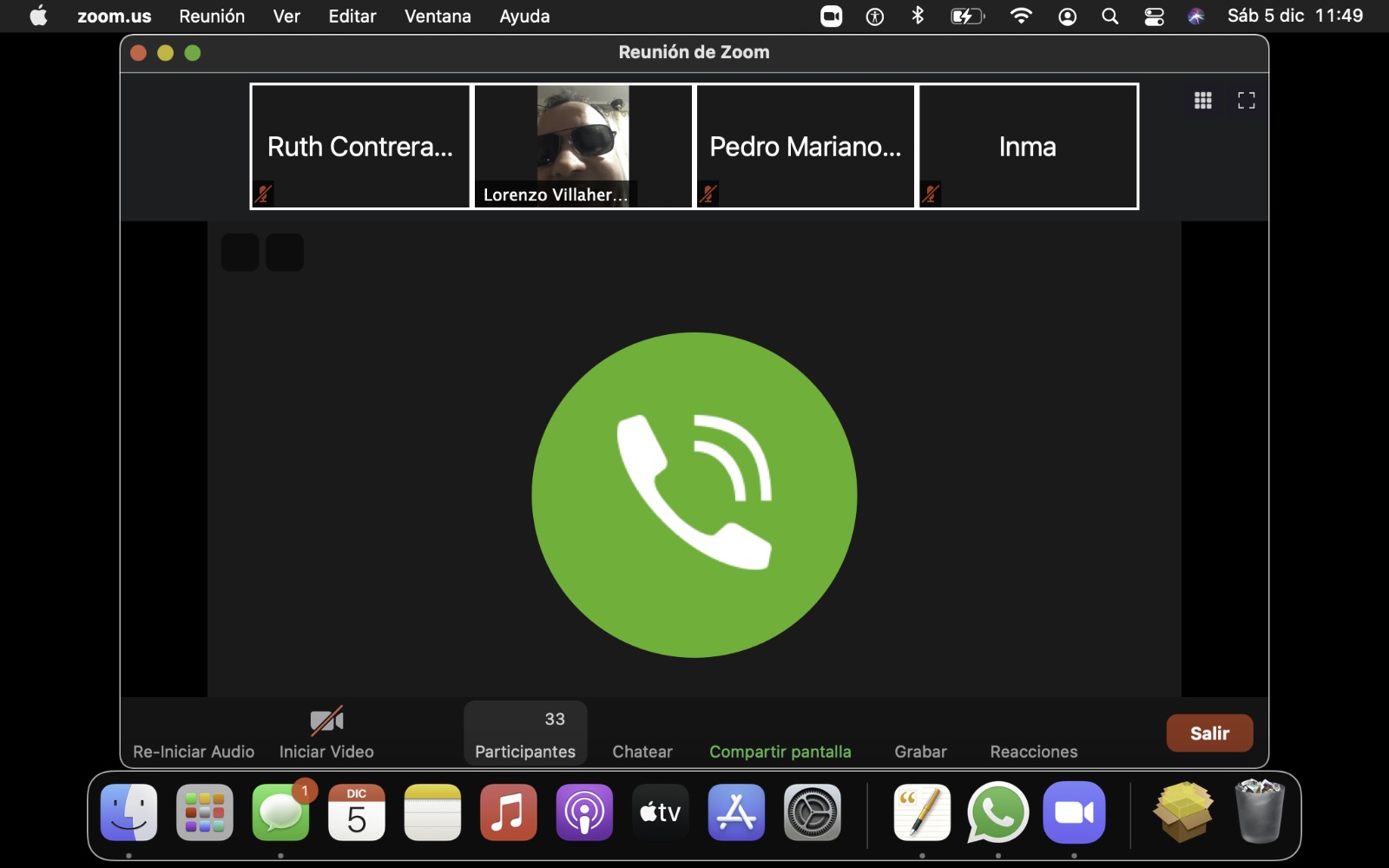Minimize the Zoom meeting window with yellow button

point(165,53)
